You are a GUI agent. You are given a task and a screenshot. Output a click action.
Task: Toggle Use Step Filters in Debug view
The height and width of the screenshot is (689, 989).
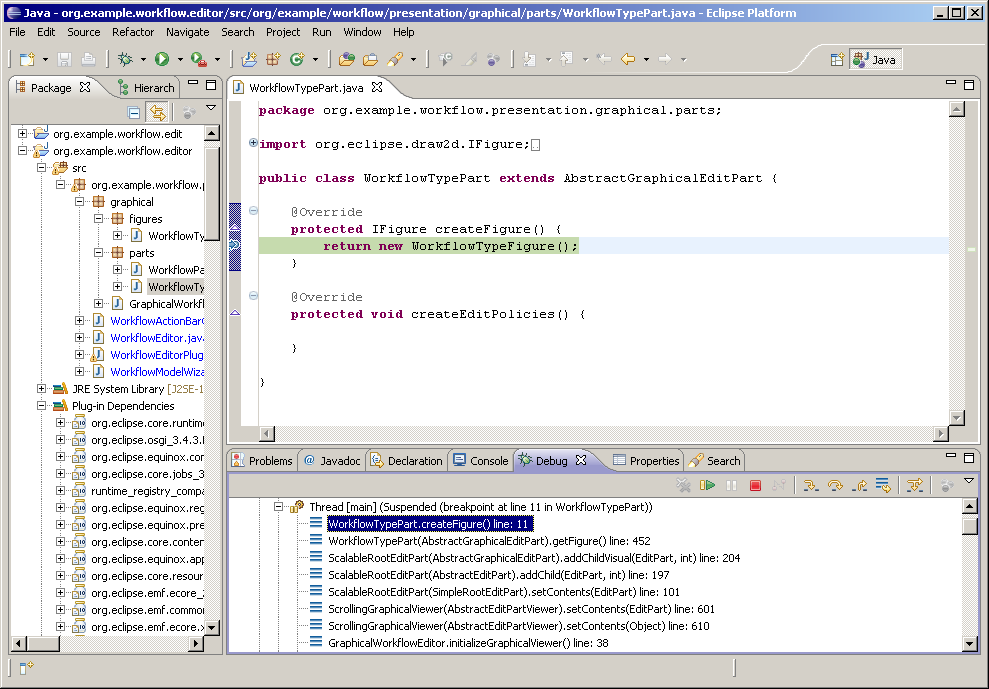point(913,486)
